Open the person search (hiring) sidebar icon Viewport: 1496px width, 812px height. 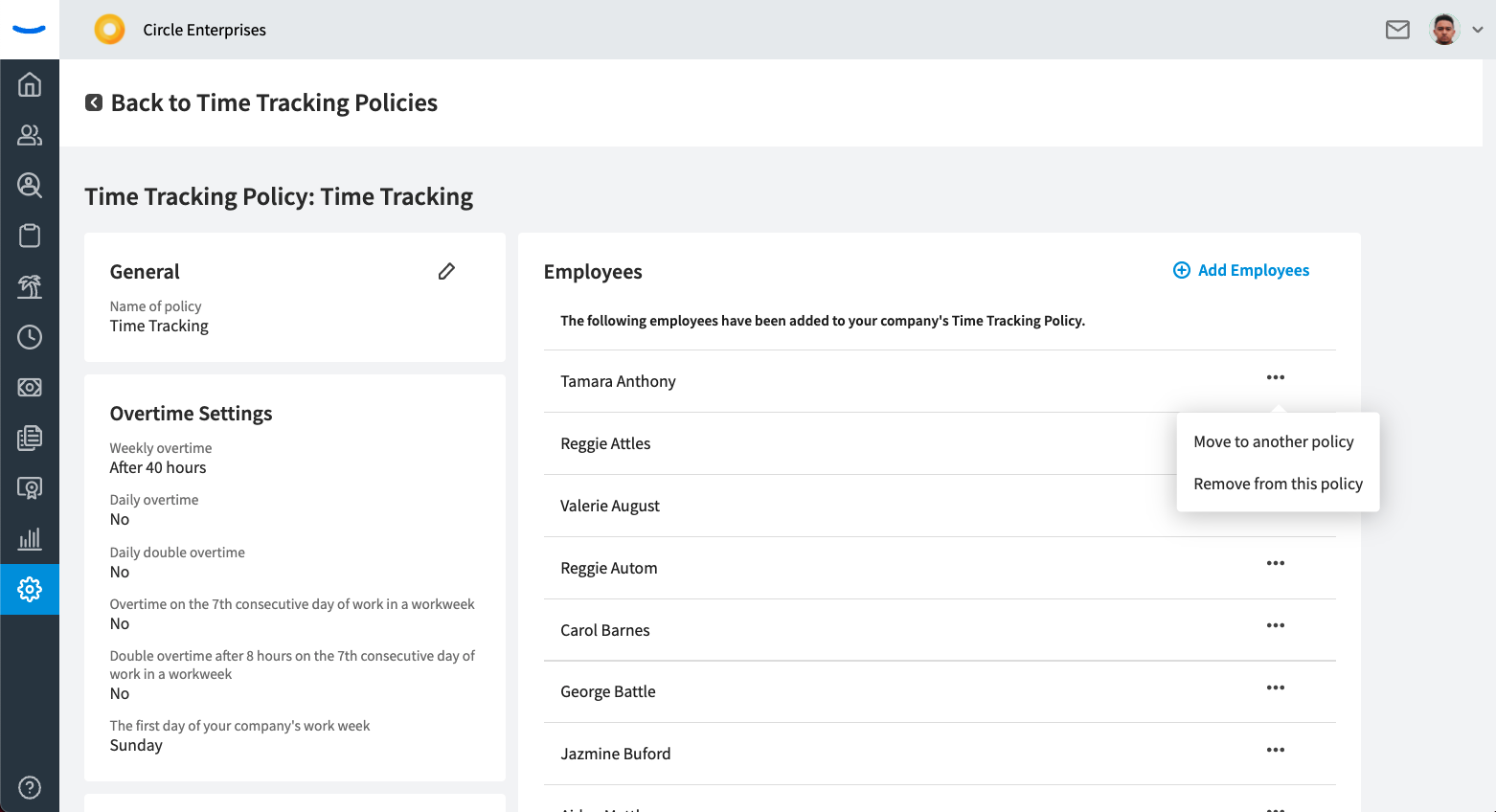pos(30,185)
